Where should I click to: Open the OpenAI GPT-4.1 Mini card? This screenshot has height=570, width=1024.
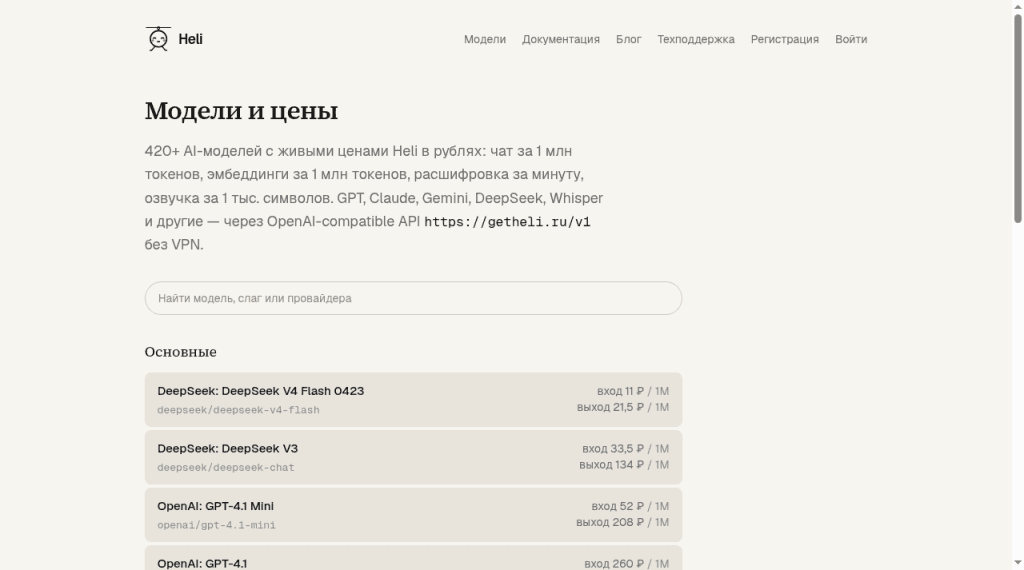tap(413, 515)
